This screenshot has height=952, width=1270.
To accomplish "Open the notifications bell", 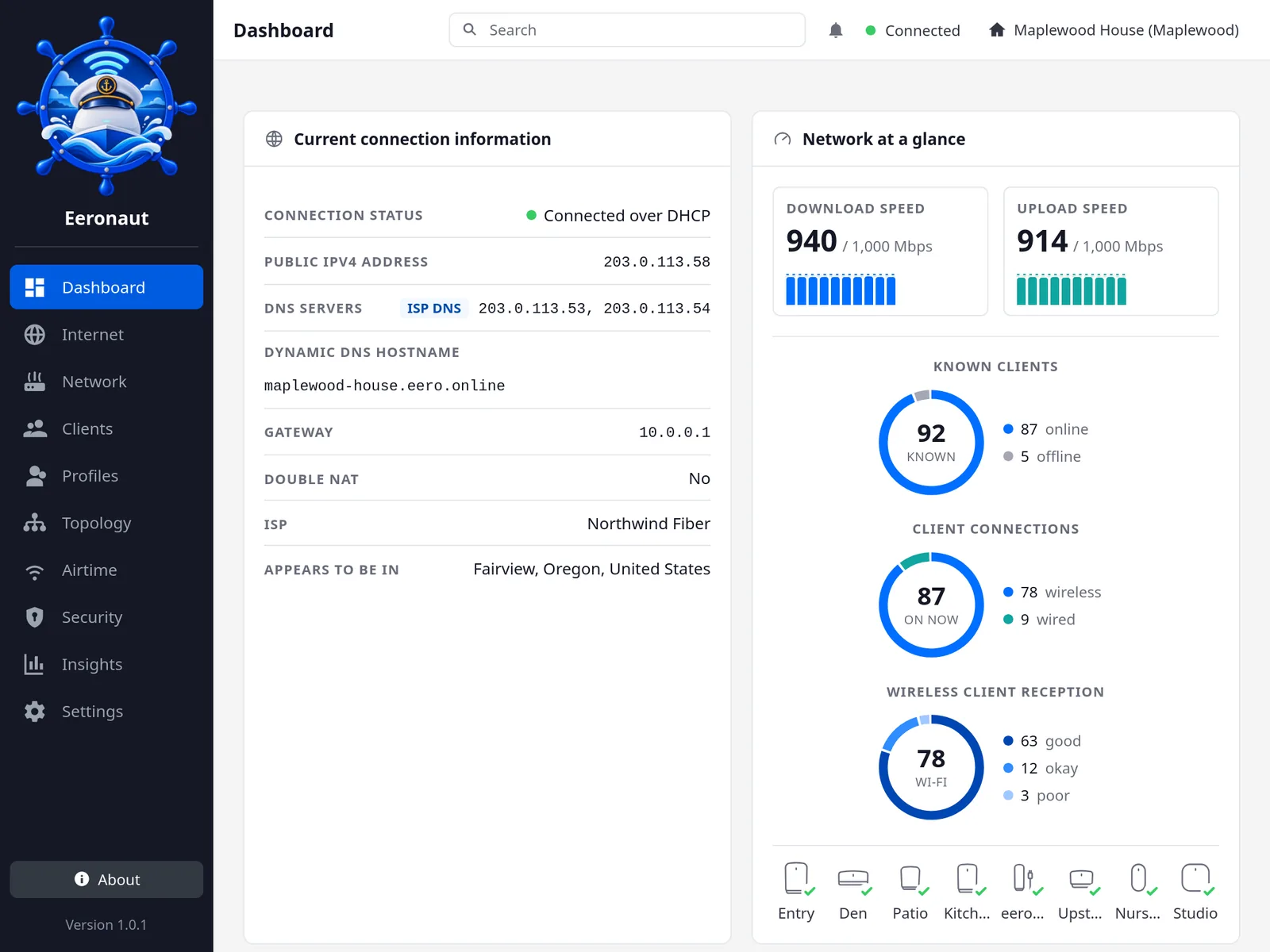I will click(835, 30).
